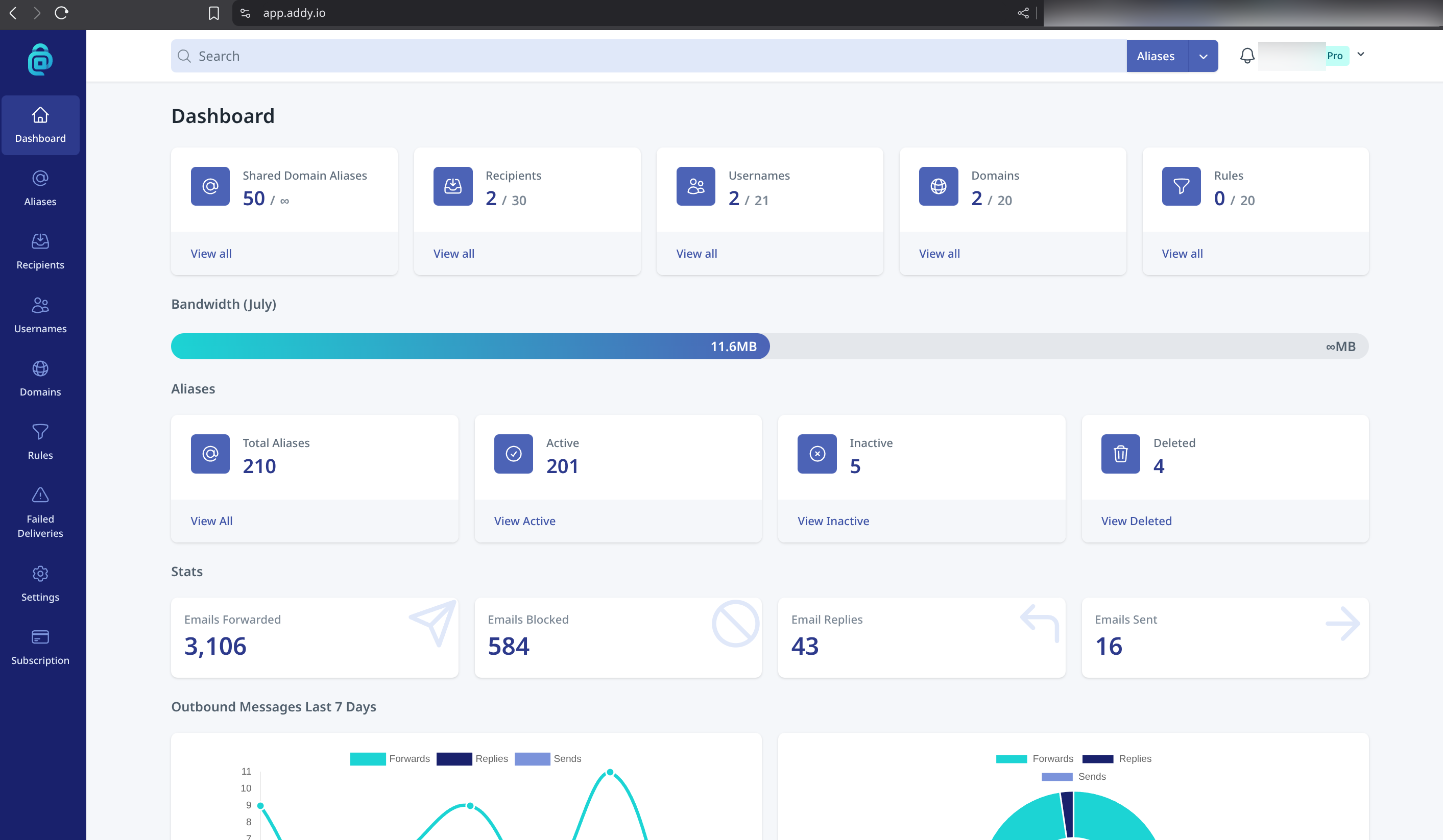Click the Recipients inbox card icon

click(453, 186)
